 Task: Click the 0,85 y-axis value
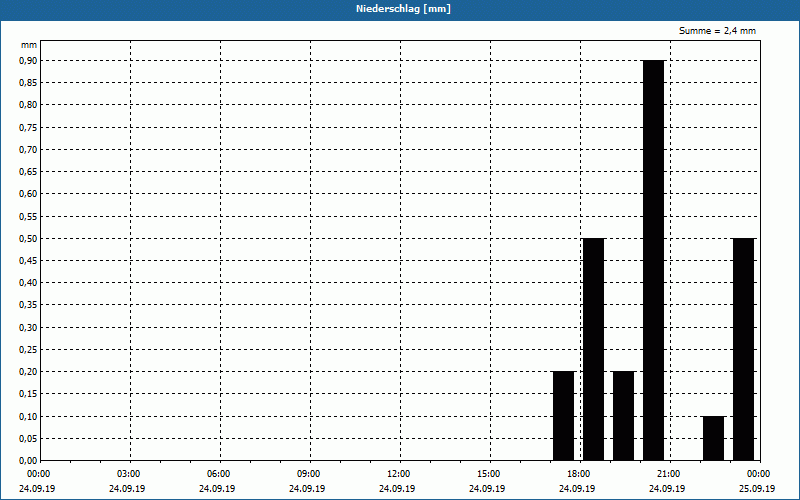tap(28, 83)
